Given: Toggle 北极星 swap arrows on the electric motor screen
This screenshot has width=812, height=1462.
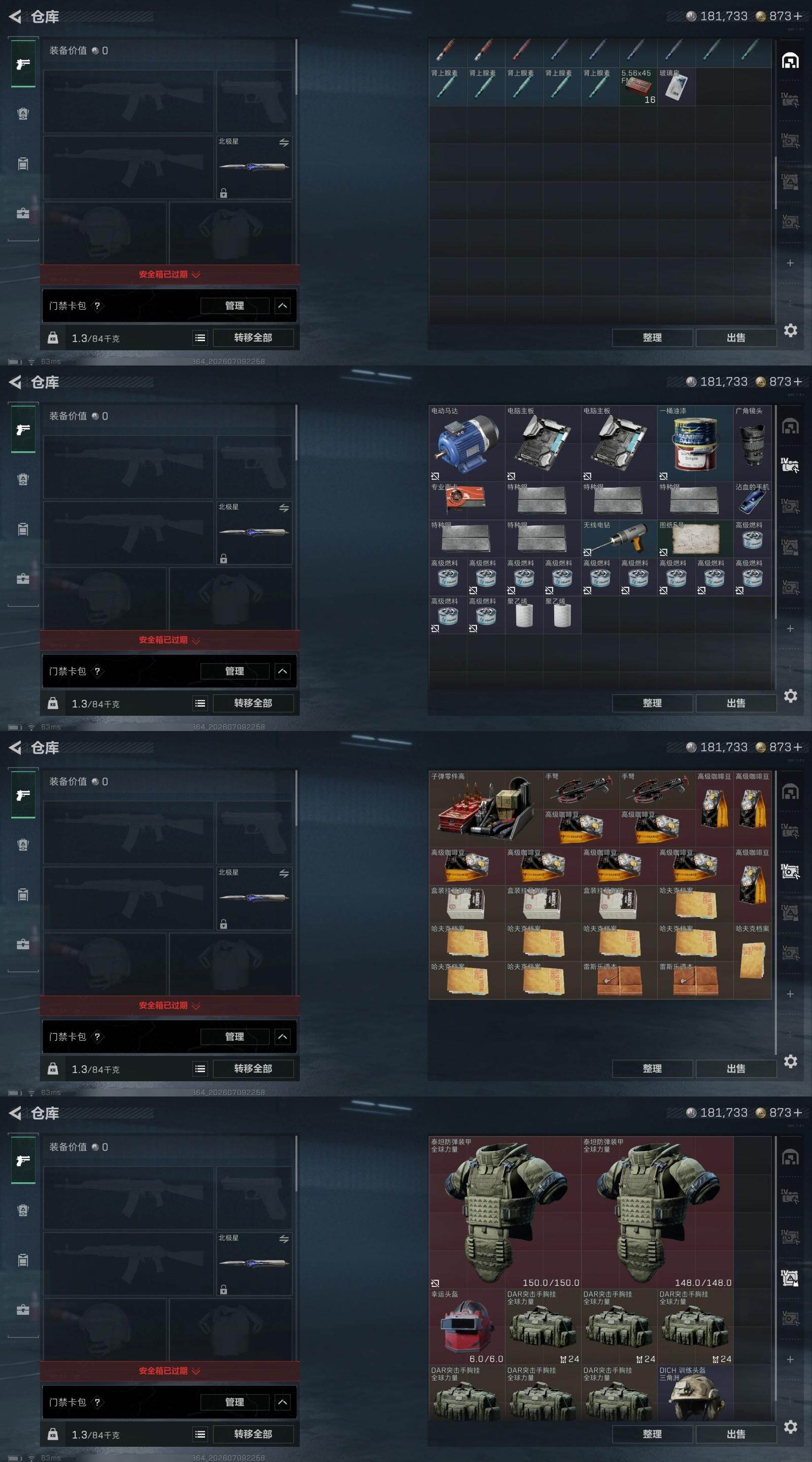Looking at the screenshot, I should tap(284, 508).
